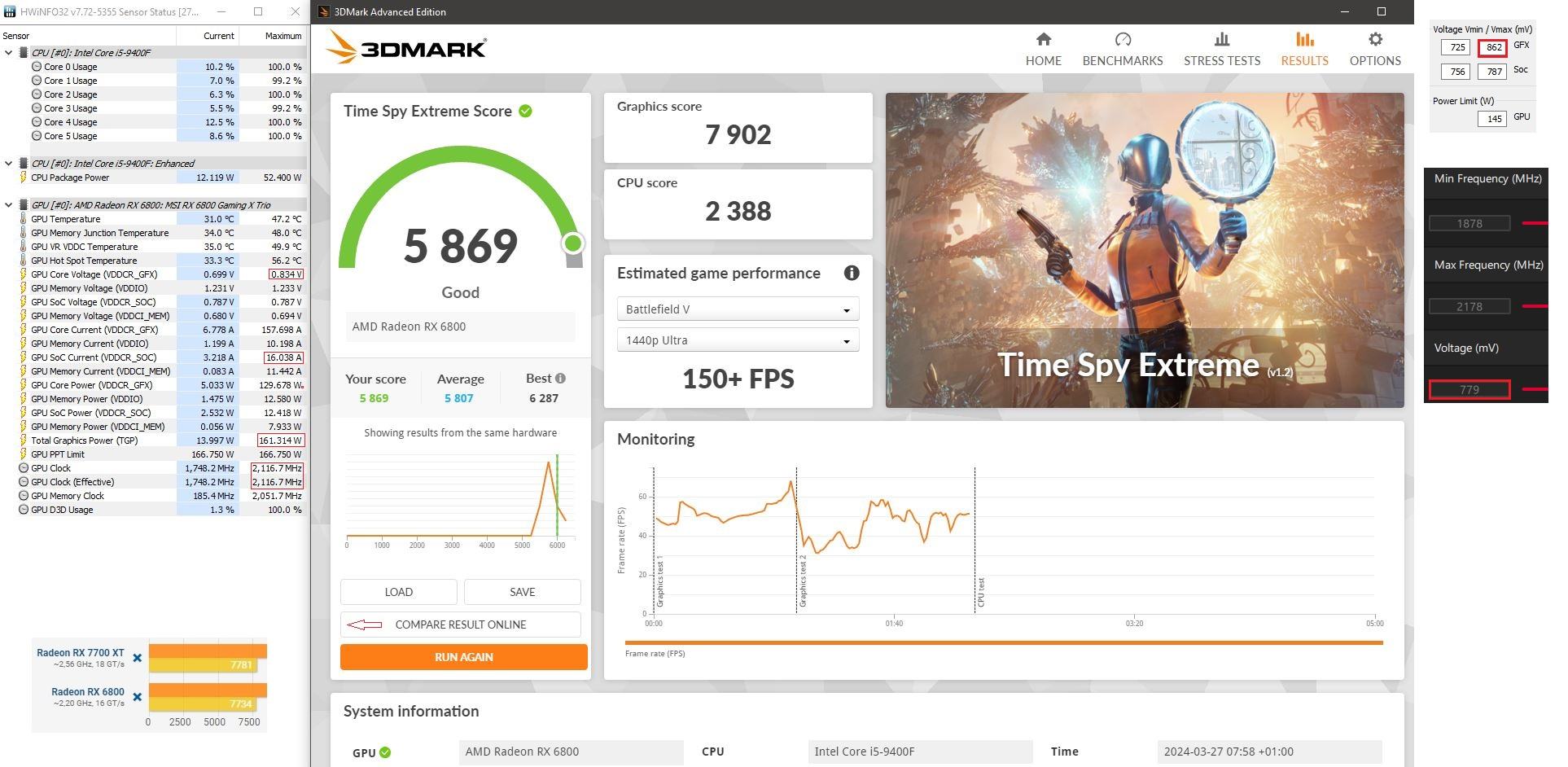Select the Core 0 Usage sensor row
1568x767 pixels.
[x=153, y=67]
